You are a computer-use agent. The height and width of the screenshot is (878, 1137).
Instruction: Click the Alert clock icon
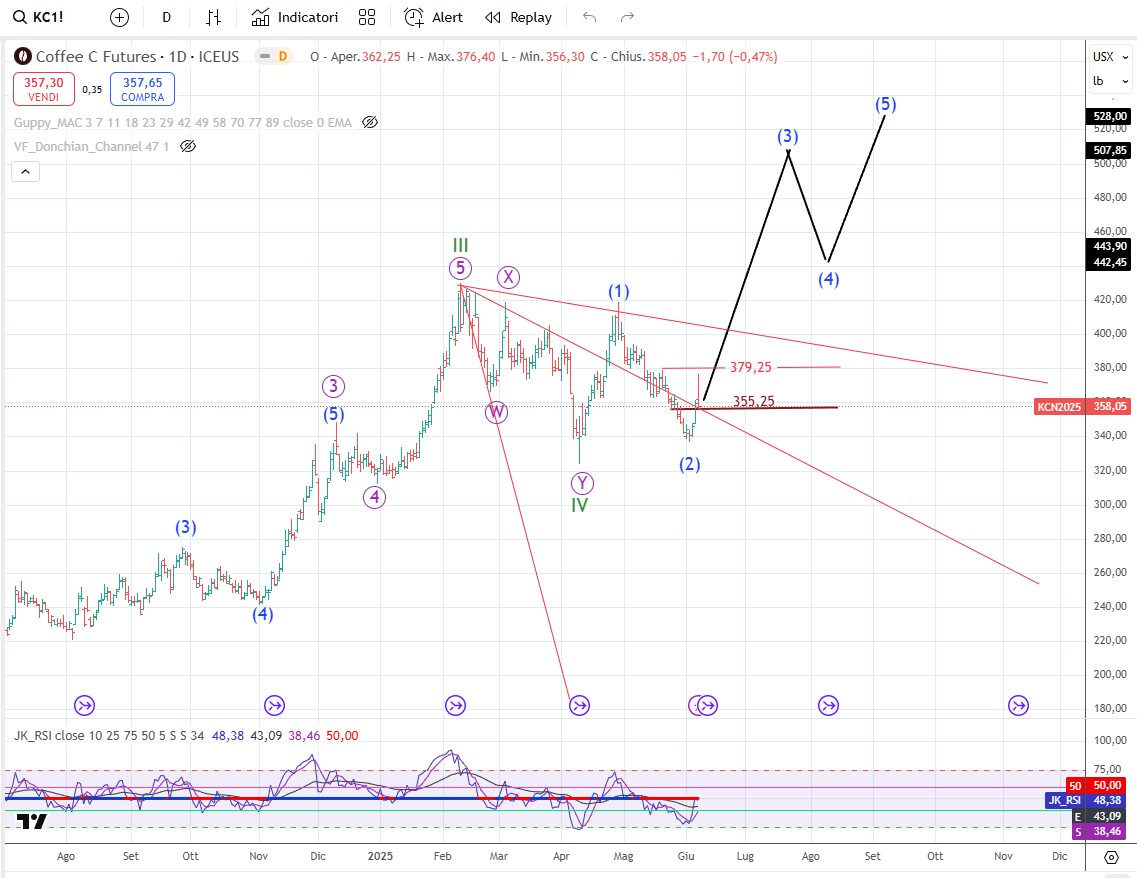[414, 17]
